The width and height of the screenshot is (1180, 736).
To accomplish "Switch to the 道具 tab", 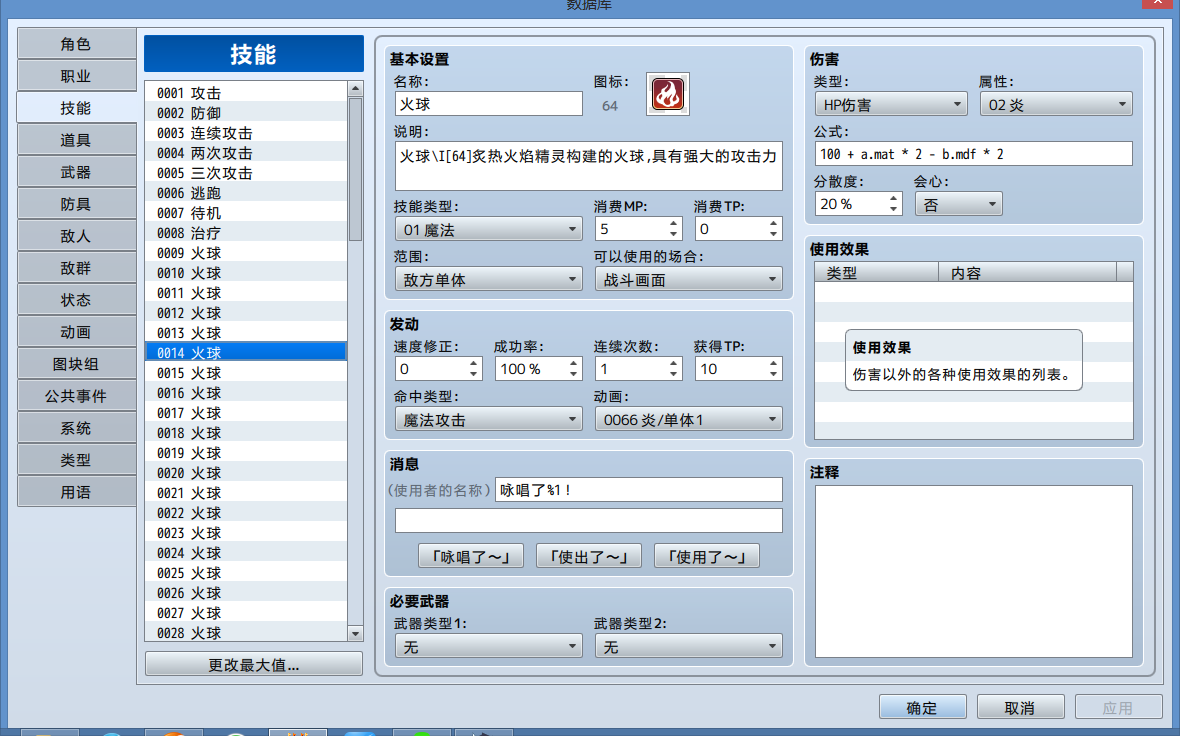I will tap(76, 140).
